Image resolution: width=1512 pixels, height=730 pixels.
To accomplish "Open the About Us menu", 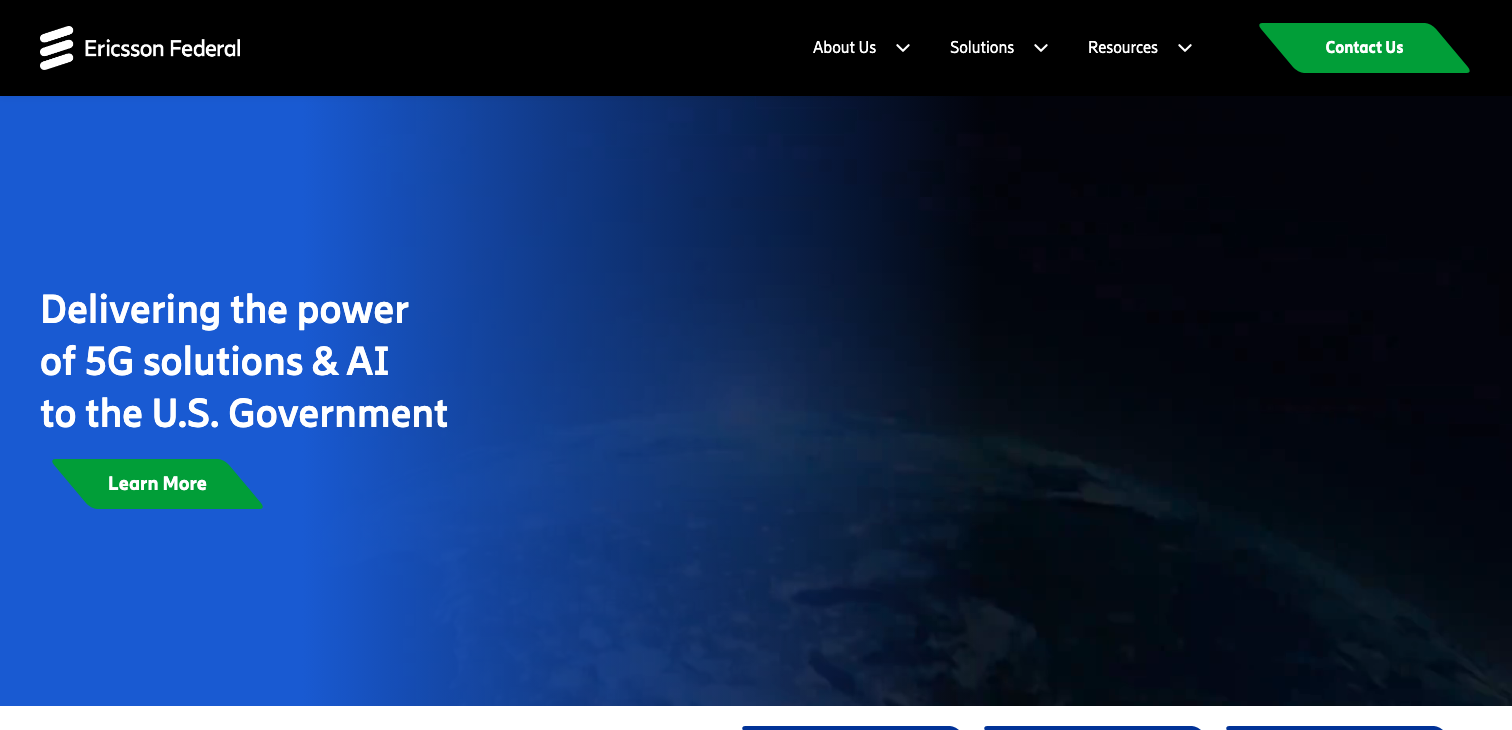I will click(844, 48).
